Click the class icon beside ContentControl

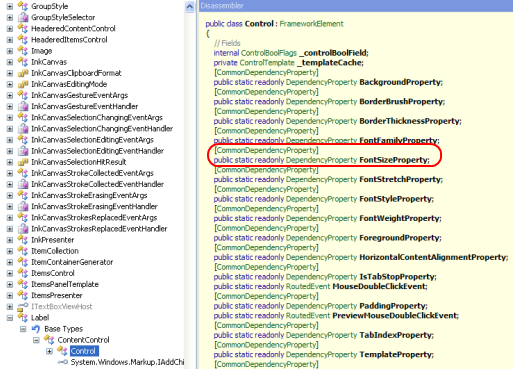click(x=49, y=340)
